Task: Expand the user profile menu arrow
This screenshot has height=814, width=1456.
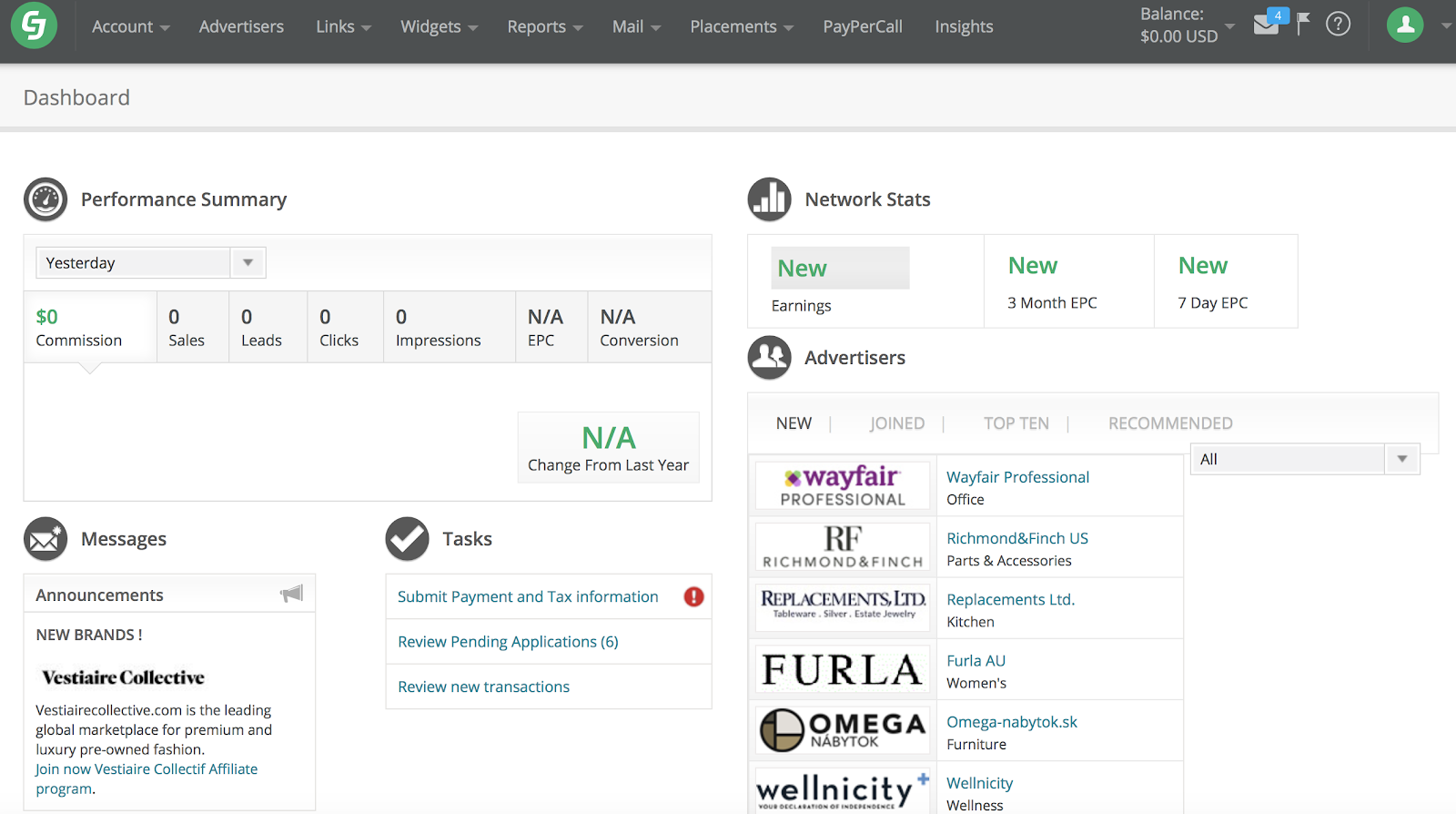Action: point(1445,25)
